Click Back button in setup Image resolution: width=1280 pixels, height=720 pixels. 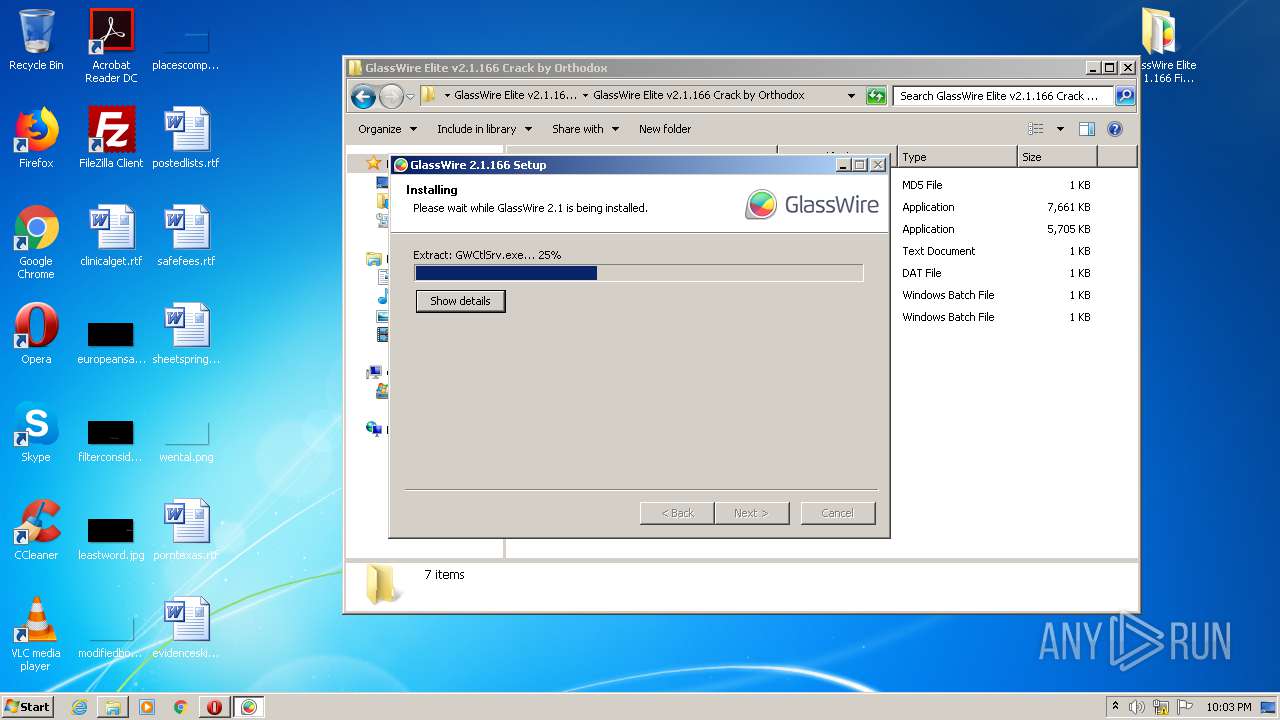pyautogui.click(x=677, y=513)
